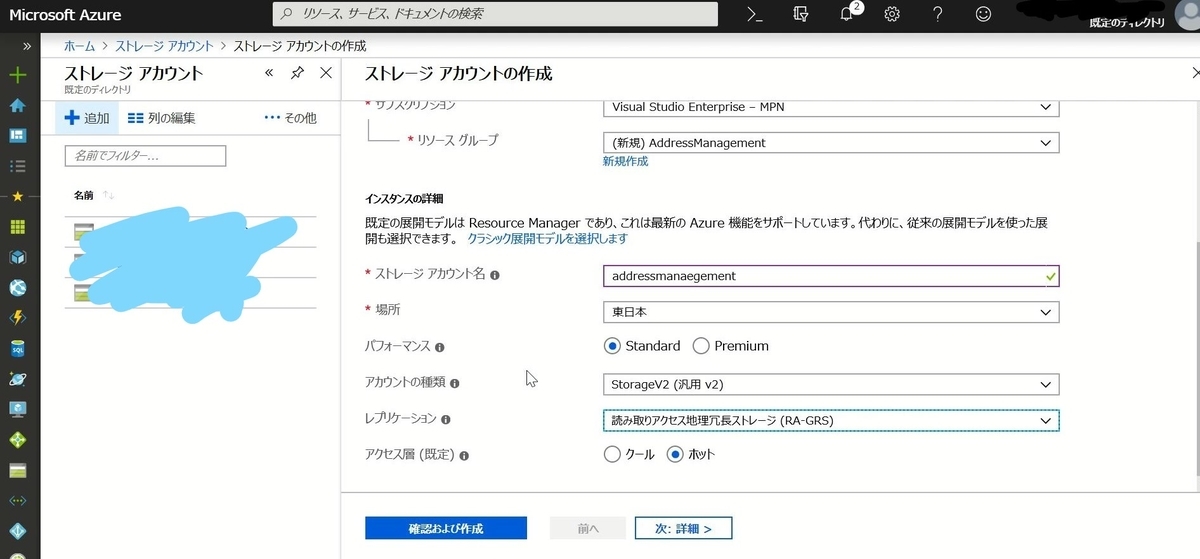Click 次: 詳細 > button
The height and width of the screenshot is (559, 1200).
coord(684,528)
